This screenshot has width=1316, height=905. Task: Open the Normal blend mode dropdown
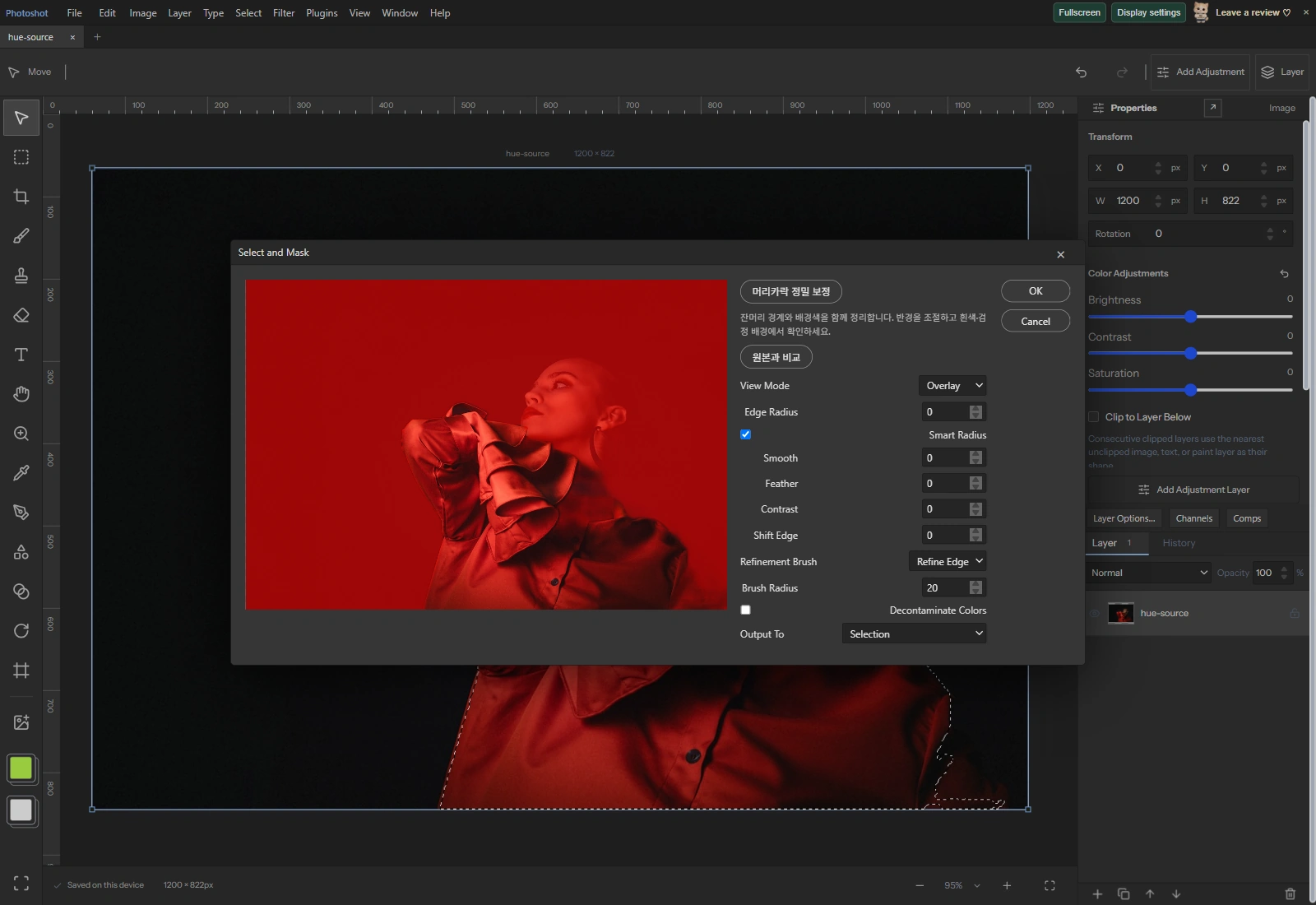click(1149, 573)
